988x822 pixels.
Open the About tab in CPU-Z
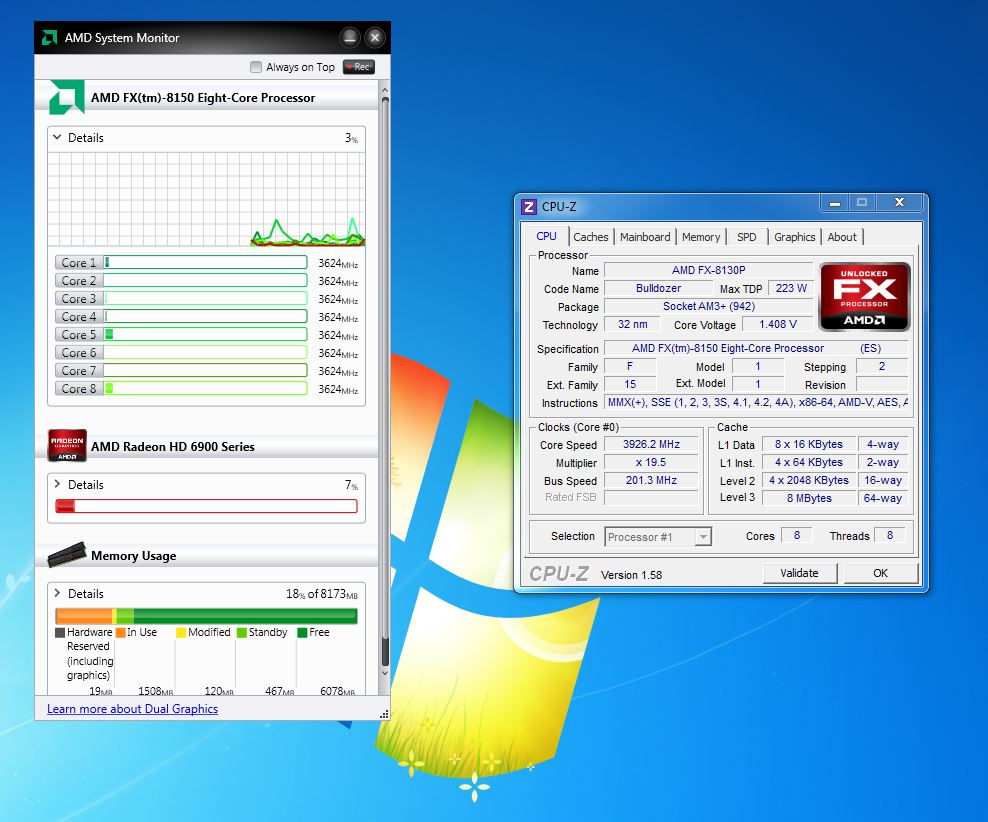click(x=842, y=237)
